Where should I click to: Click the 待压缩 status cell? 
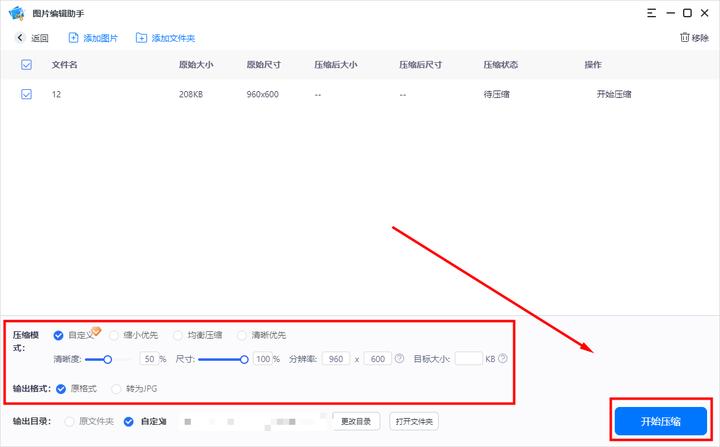pos(496,94)
